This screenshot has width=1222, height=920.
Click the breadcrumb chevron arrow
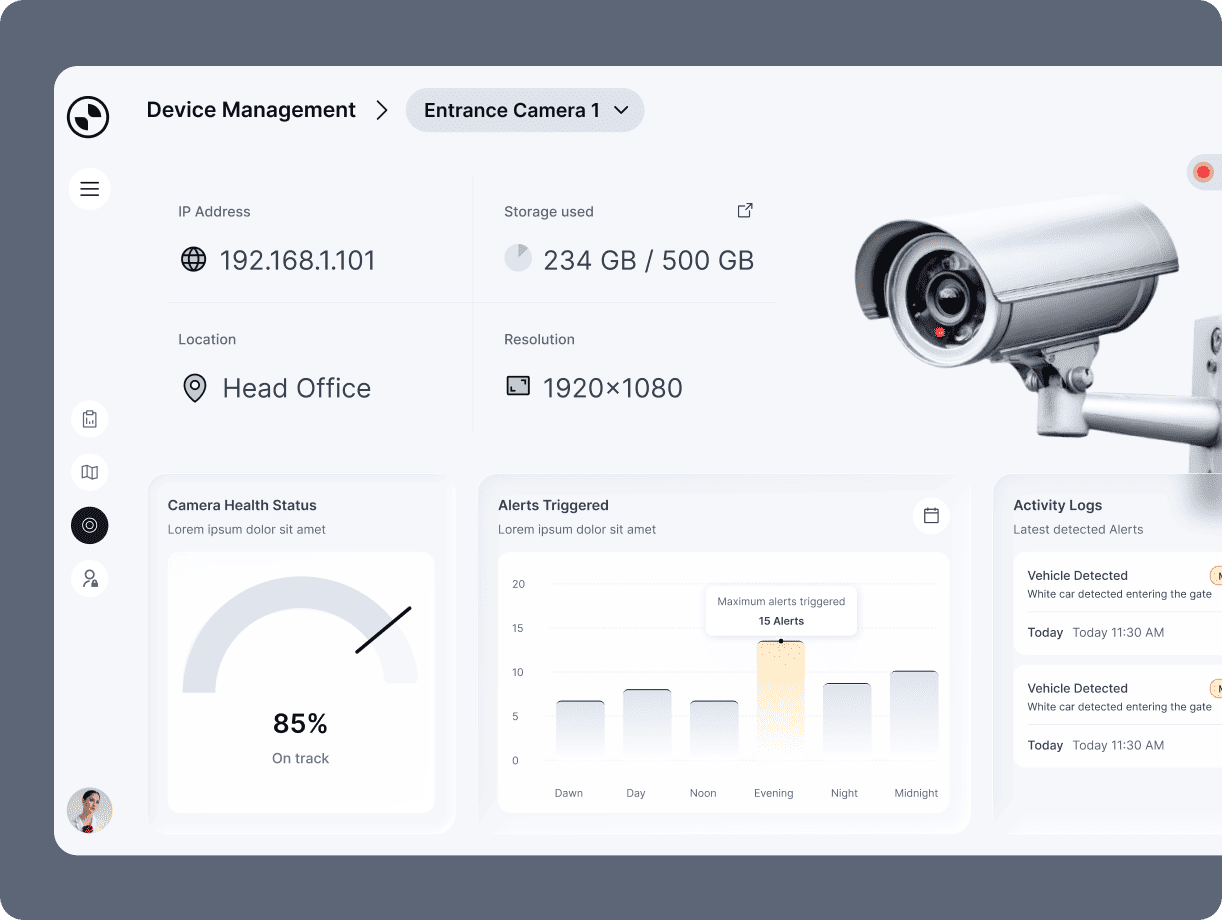pos(381,110)
